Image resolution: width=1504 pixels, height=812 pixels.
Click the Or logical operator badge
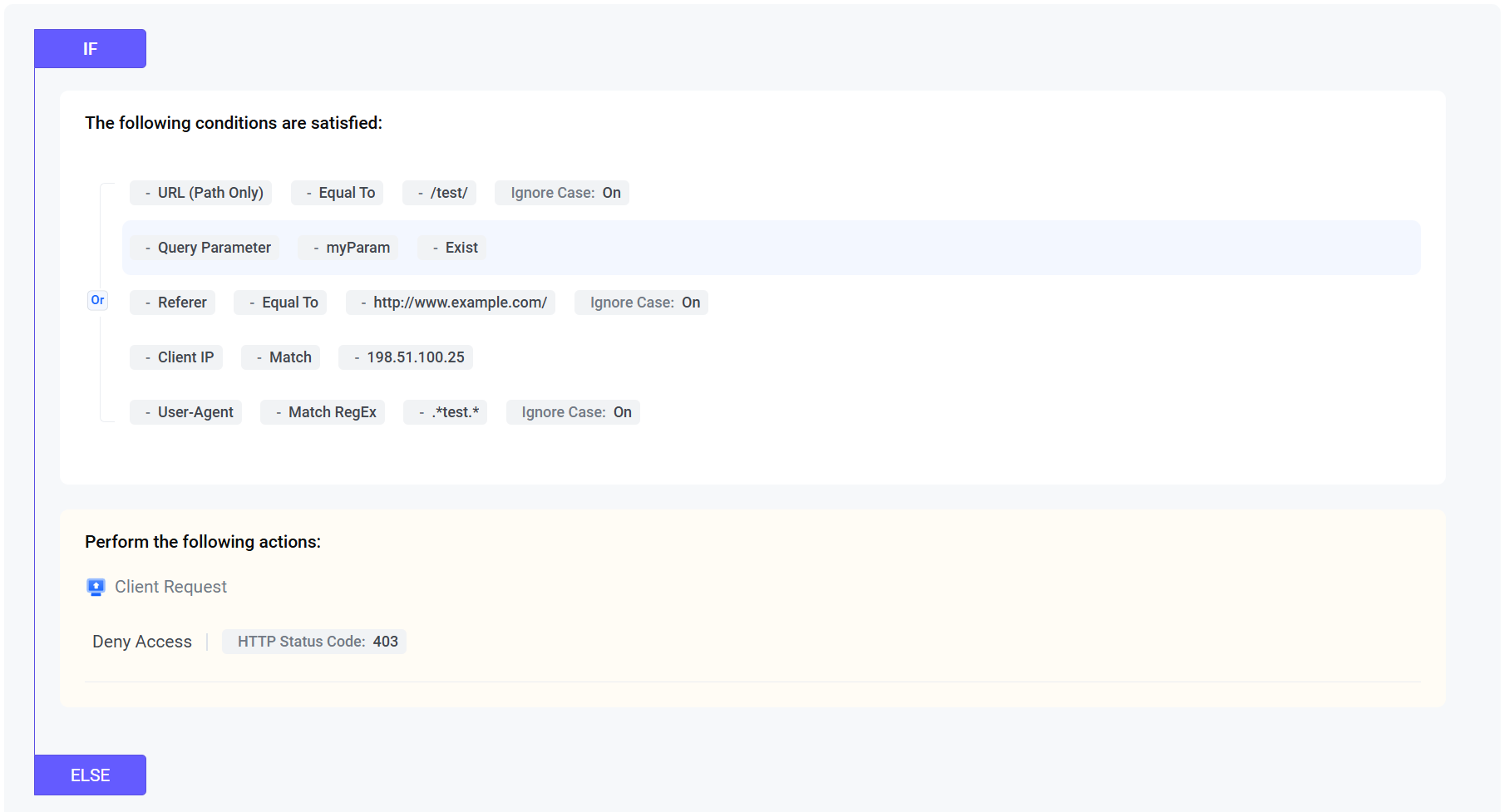[97, 300]
